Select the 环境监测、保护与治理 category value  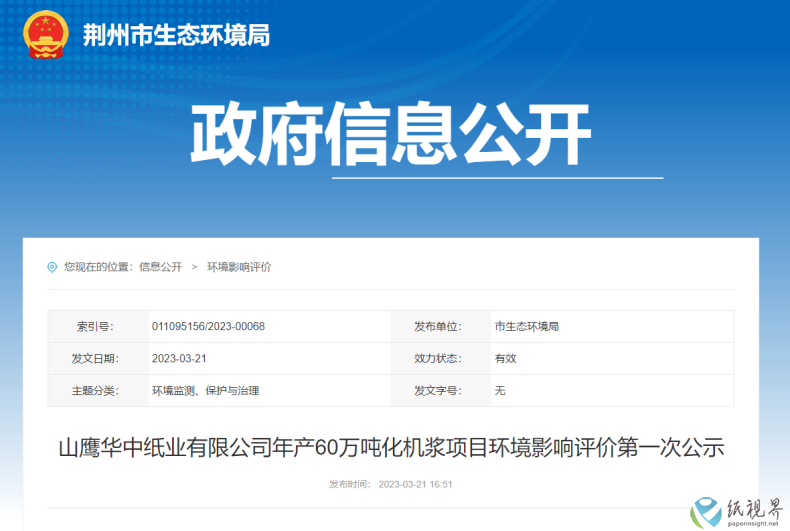click(x=206, y=390)
